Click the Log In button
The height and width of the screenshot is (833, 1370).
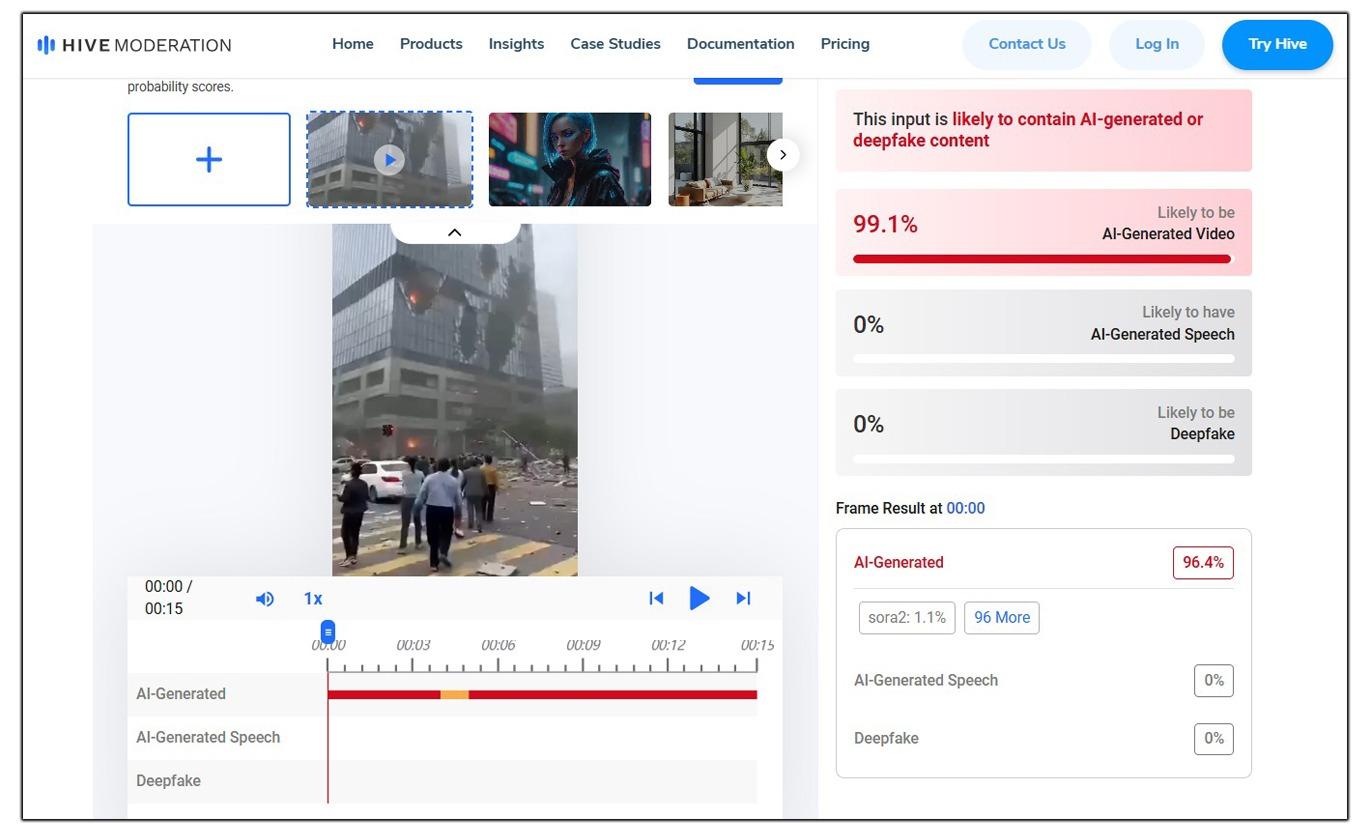coord(1156,44)
